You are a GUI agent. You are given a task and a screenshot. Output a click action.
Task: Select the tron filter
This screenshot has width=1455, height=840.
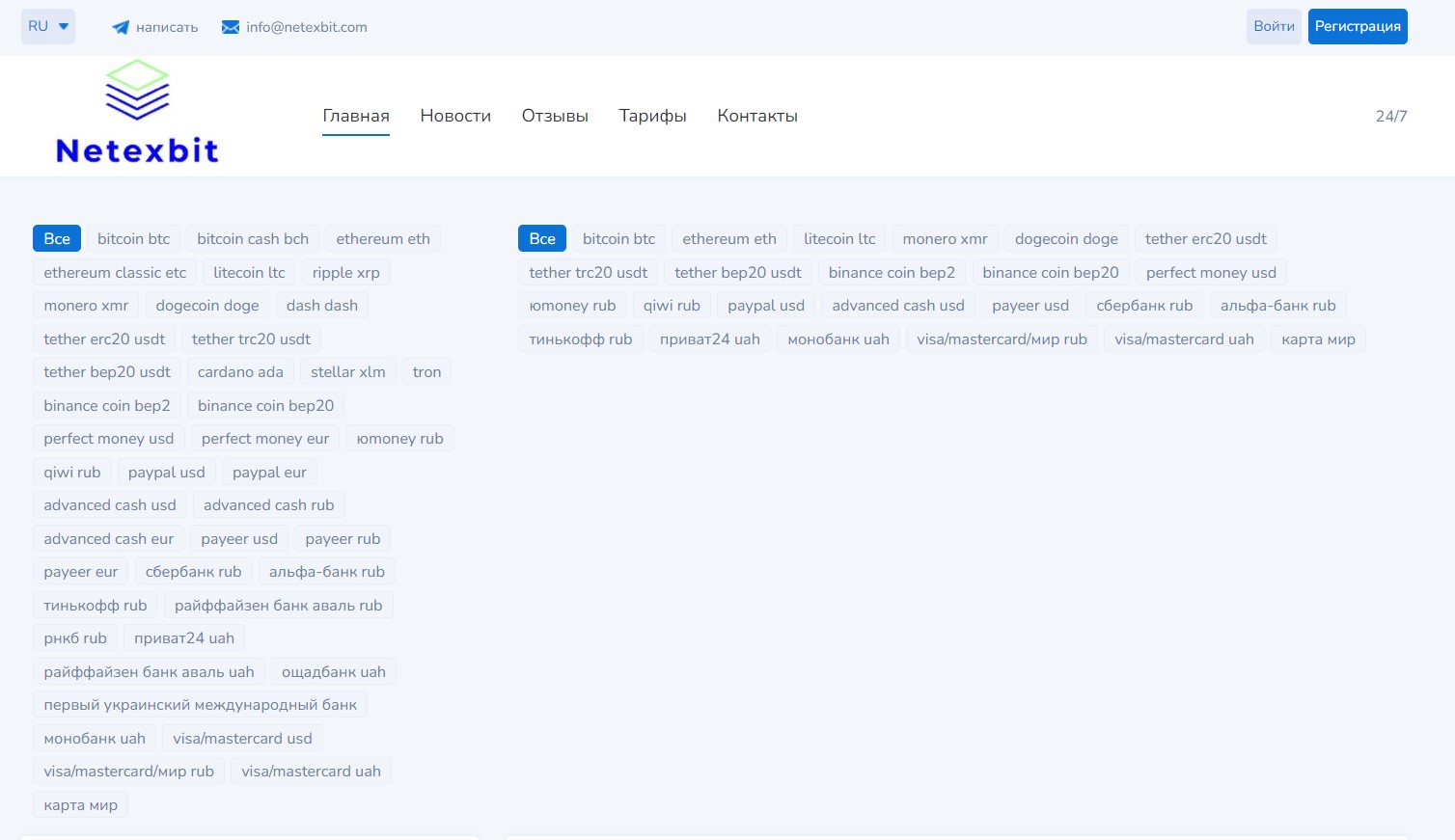point(426,372)
